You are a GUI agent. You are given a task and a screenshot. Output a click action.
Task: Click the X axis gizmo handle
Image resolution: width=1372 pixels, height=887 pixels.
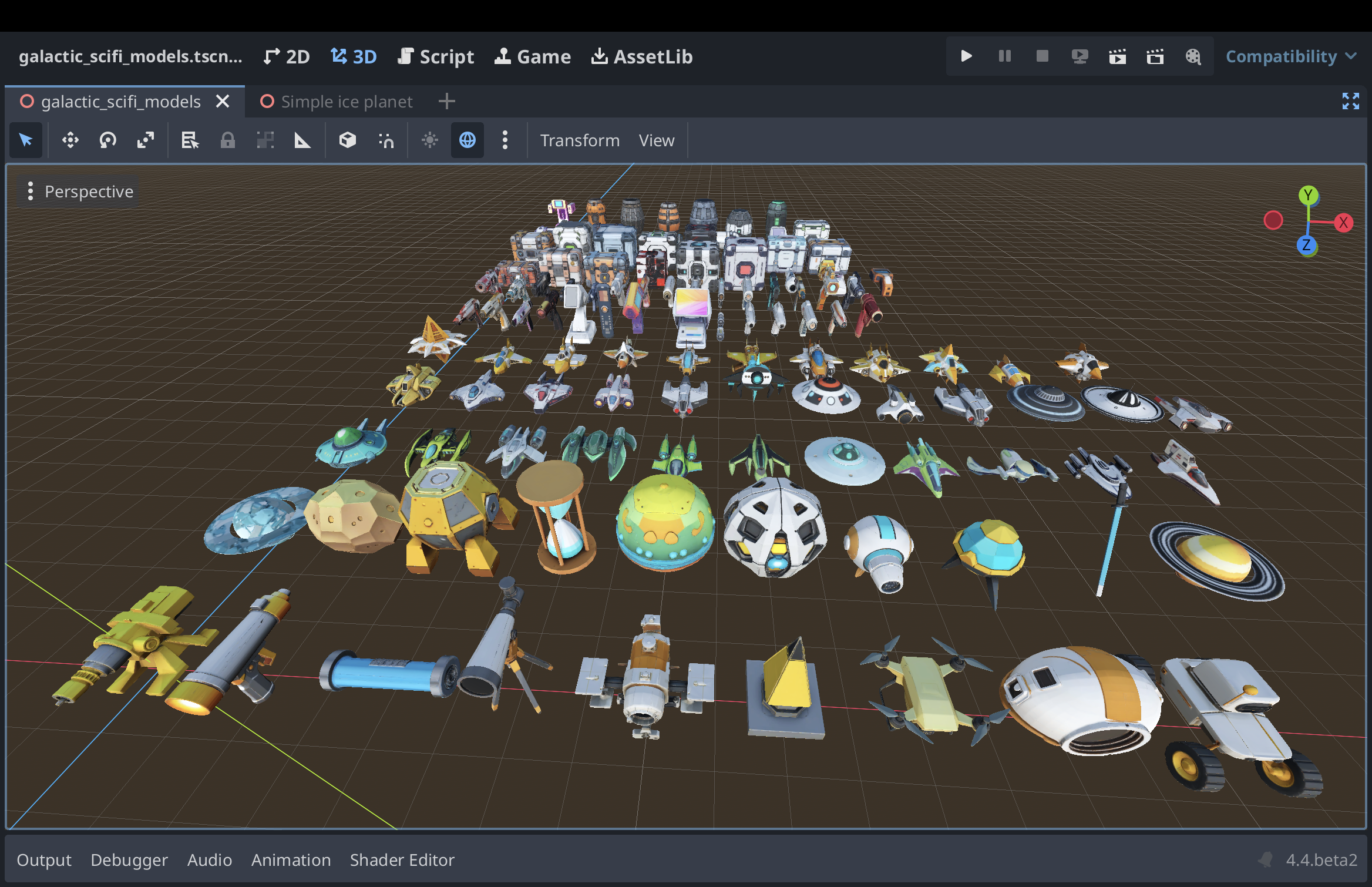(x=1344, y=223)
